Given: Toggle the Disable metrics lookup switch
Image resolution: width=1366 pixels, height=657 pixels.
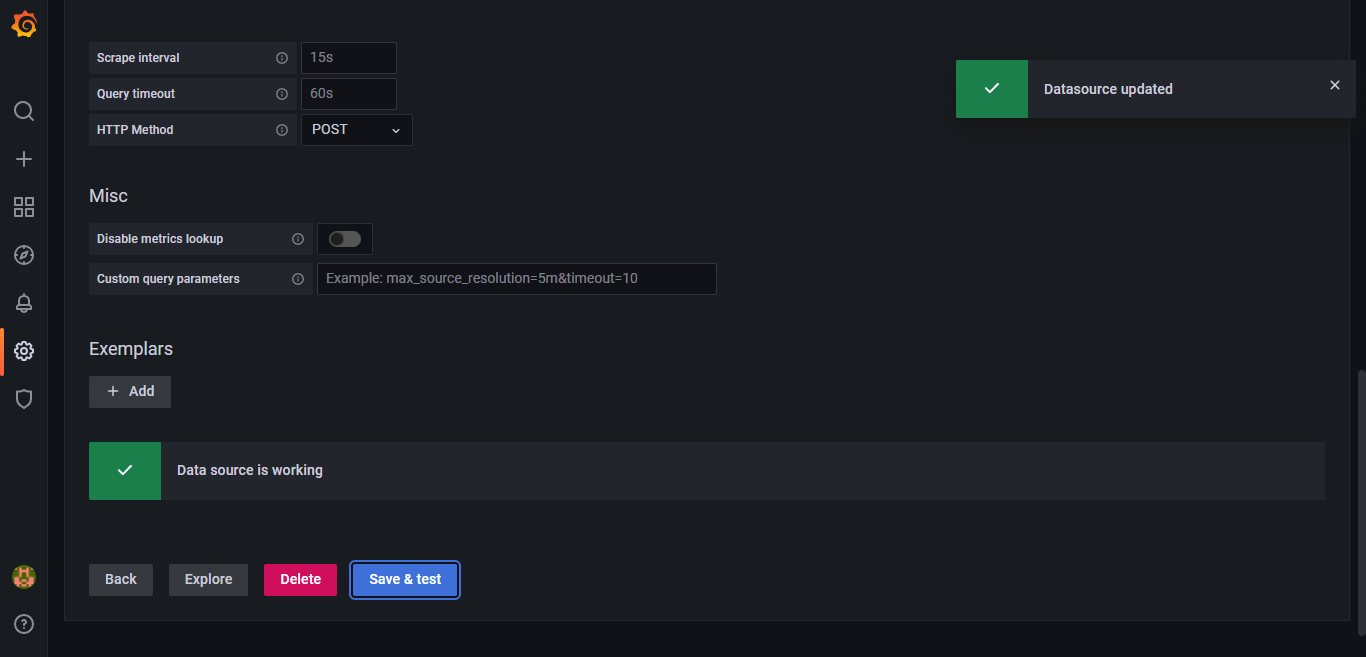Looking at the screenshot, I should [x=345, y=239].
